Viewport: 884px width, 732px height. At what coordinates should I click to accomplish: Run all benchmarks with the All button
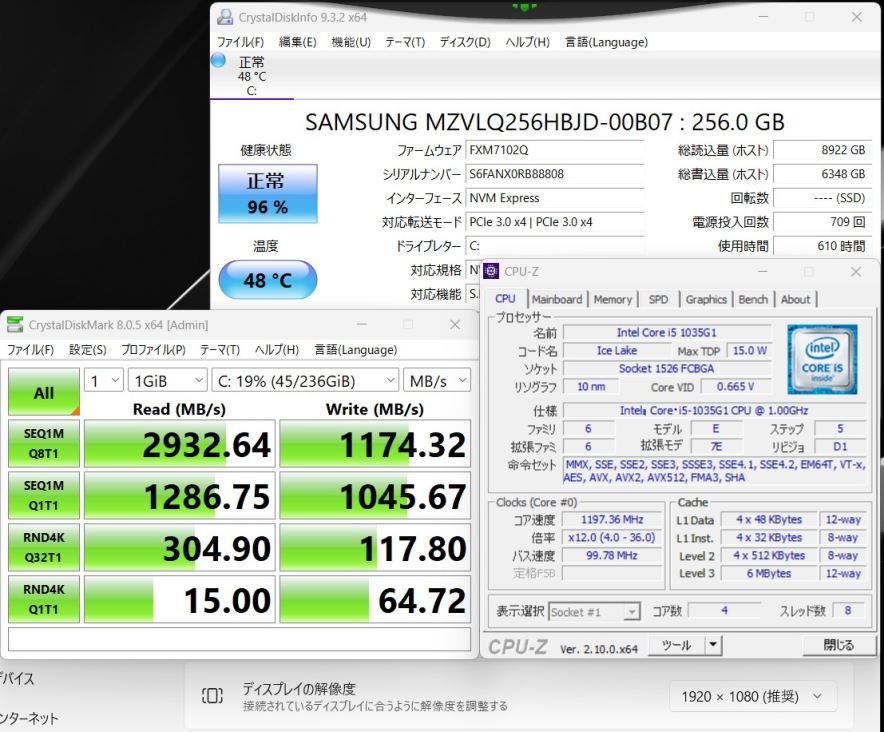pyautogui.click(x=43, y=392)
